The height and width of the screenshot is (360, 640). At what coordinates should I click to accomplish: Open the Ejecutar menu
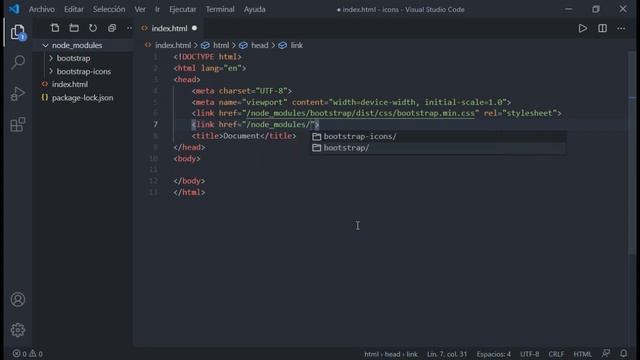(182, 9)
